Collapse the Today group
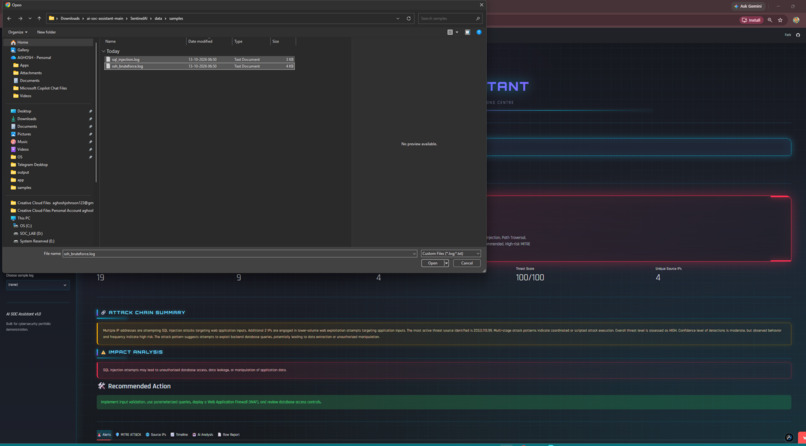806x446 pixels. pos(103,51)
